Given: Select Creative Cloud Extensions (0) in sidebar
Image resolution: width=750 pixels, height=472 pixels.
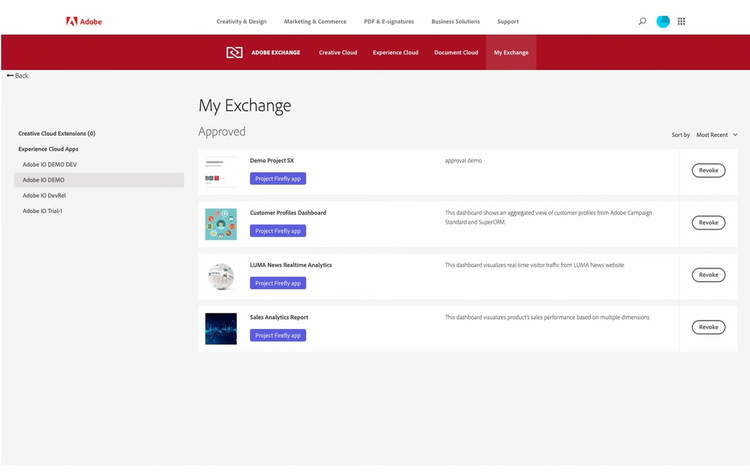Looking at the screenshot, I should pos(57,133).
